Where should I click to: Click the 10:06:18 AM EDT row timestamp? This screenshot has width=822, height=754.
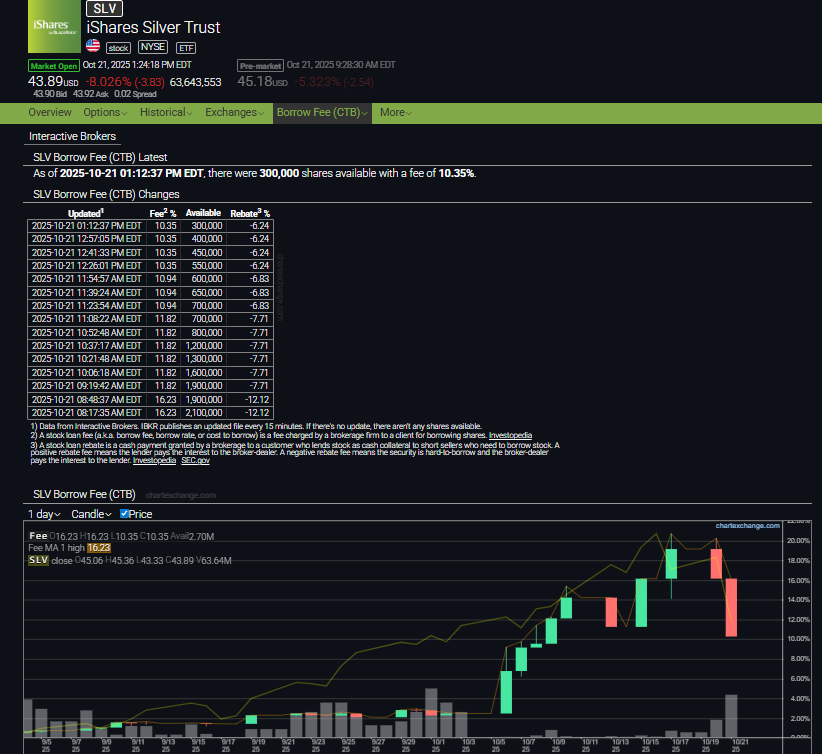(x=86, y=372)
